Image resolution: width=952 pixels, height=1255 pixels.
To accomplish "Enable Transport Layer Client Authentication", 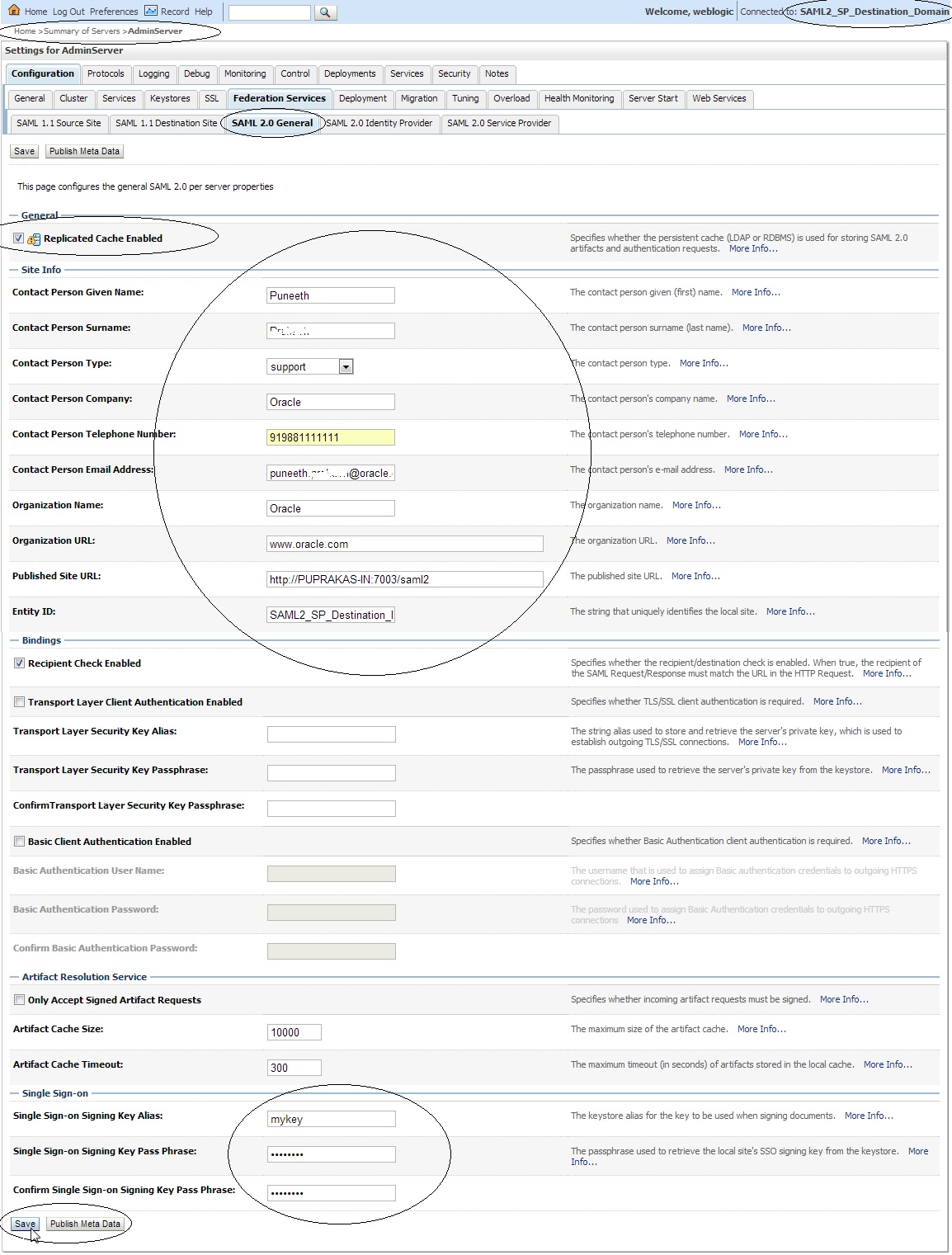I will 19,702.
